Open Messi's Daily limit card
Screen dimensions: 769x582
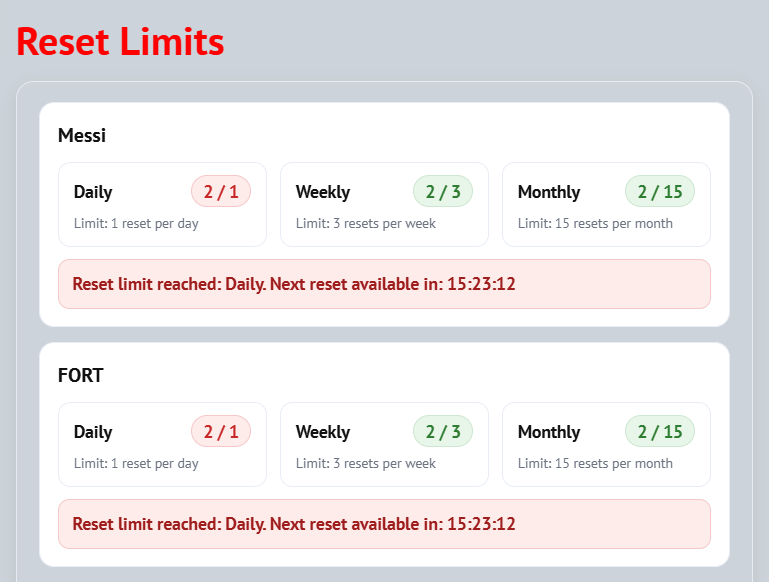pyautogui.click(x=162, y=204)
